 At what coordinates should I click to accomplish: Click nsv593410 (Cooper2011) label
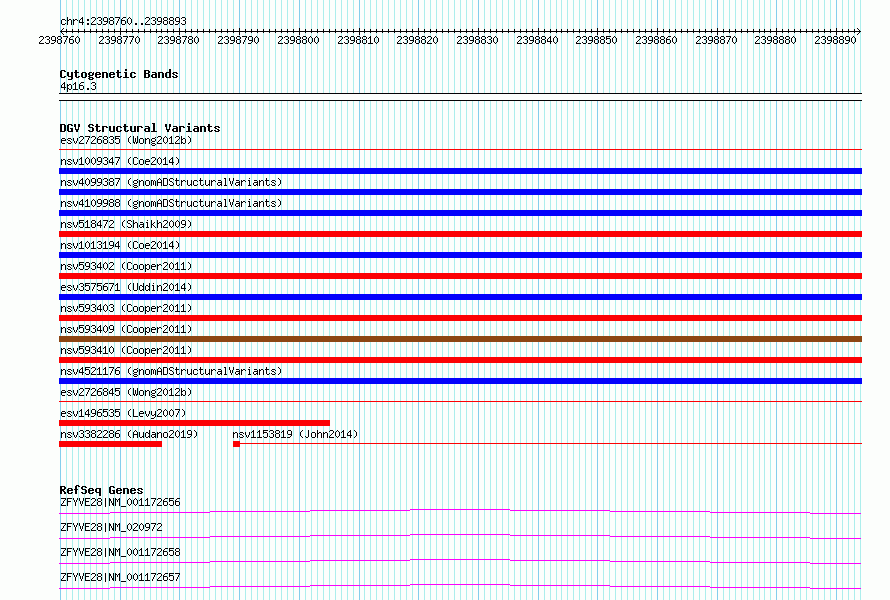tap(126, 350)
